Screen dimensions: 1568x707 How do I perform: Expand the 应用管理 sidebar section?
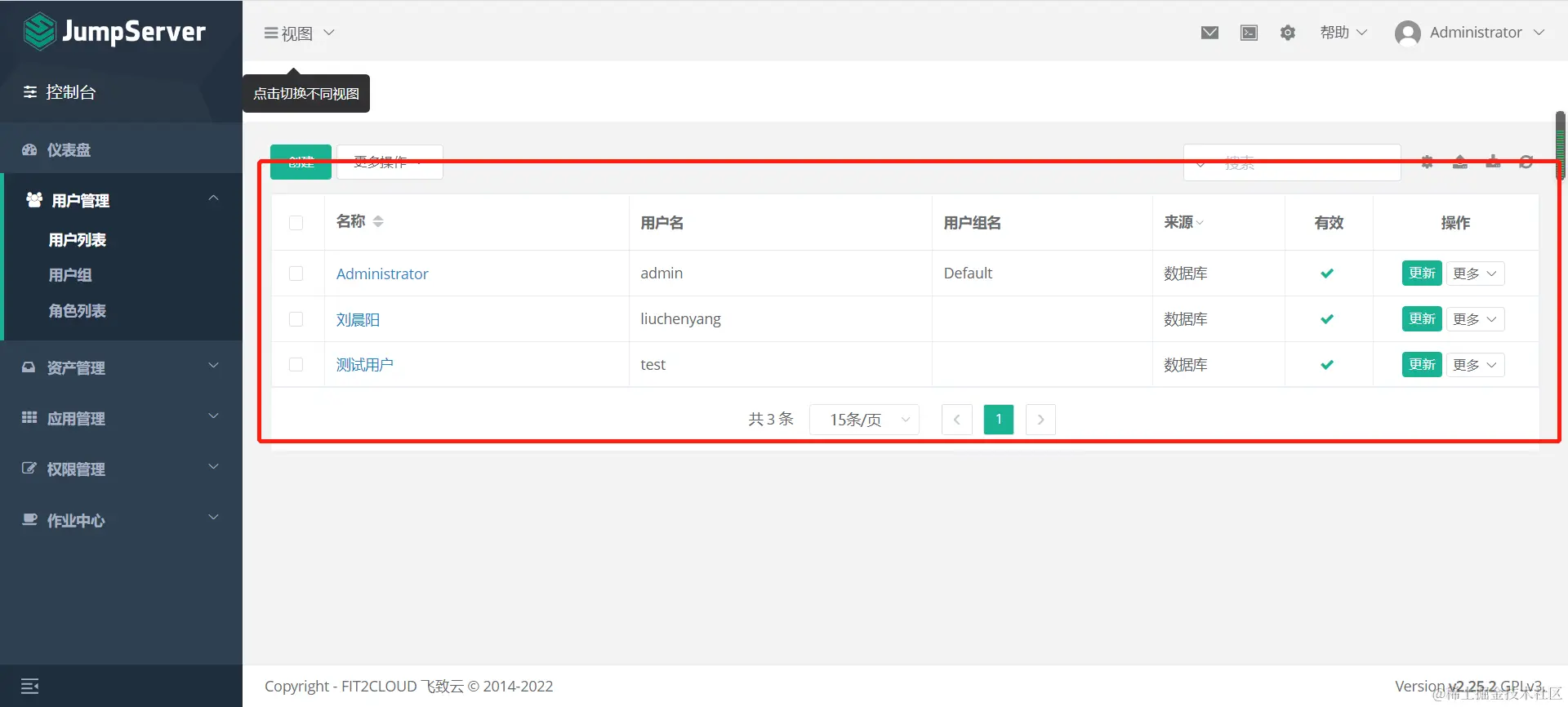point(121,418)
